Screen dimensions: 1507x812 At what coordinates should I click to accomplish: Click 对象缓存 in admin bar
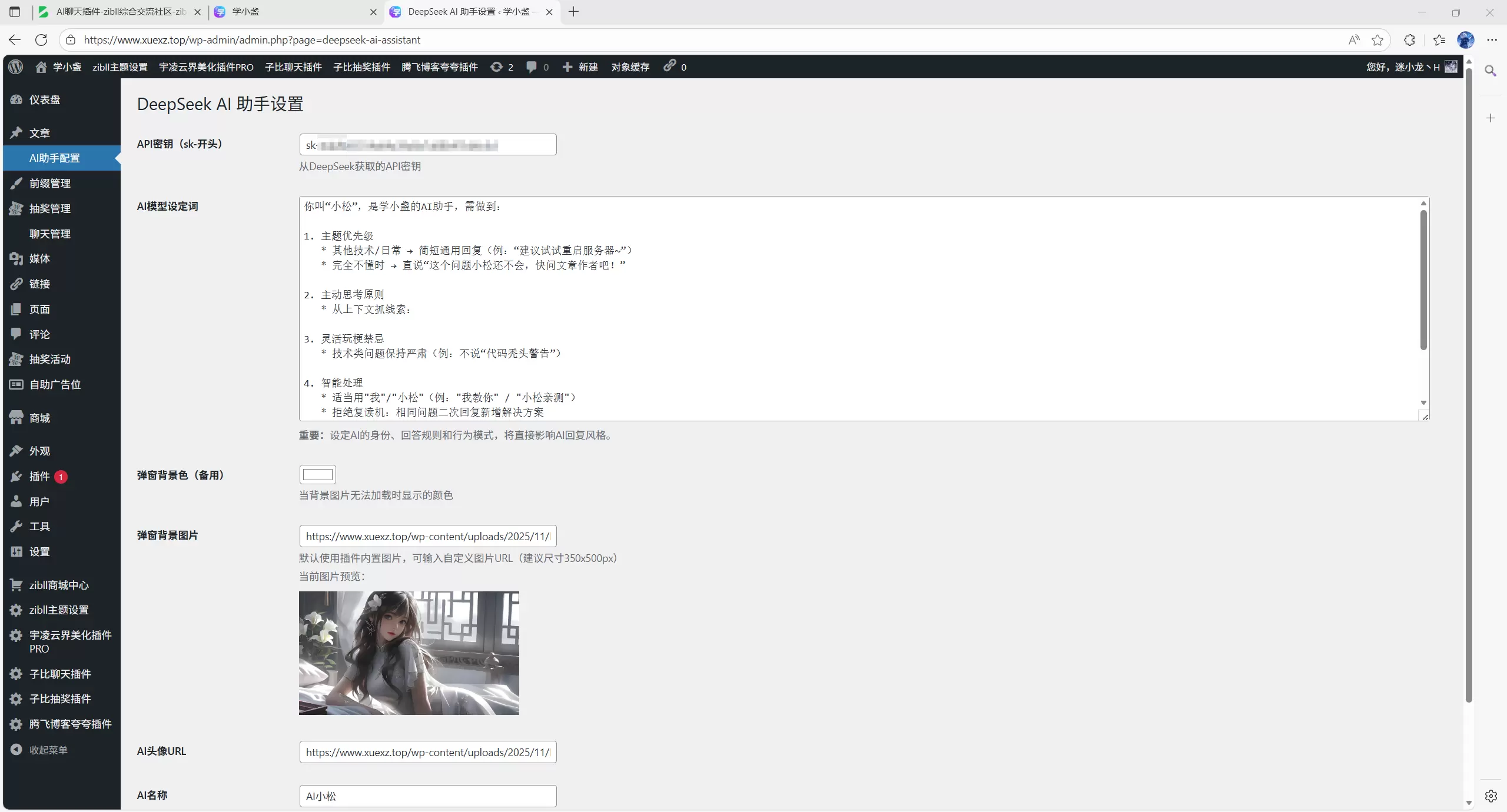630,67
